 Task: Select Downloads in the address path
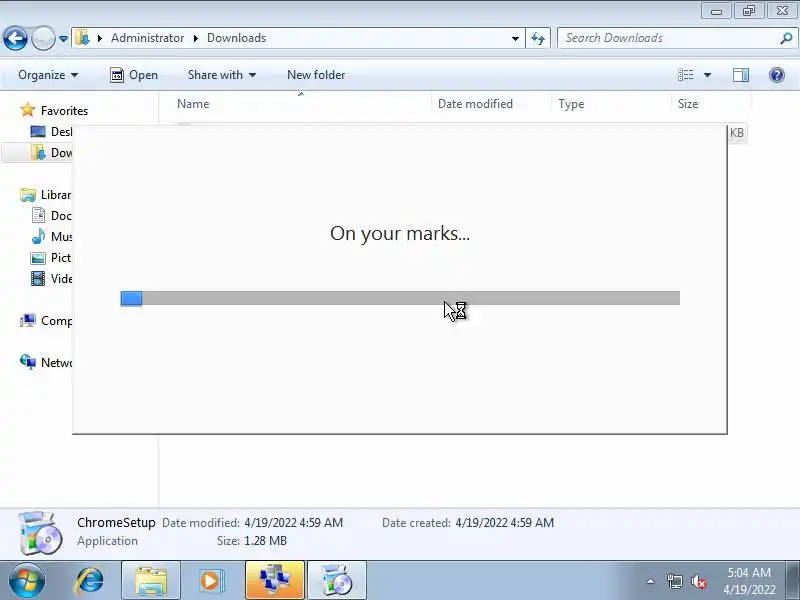coord(236,38)
